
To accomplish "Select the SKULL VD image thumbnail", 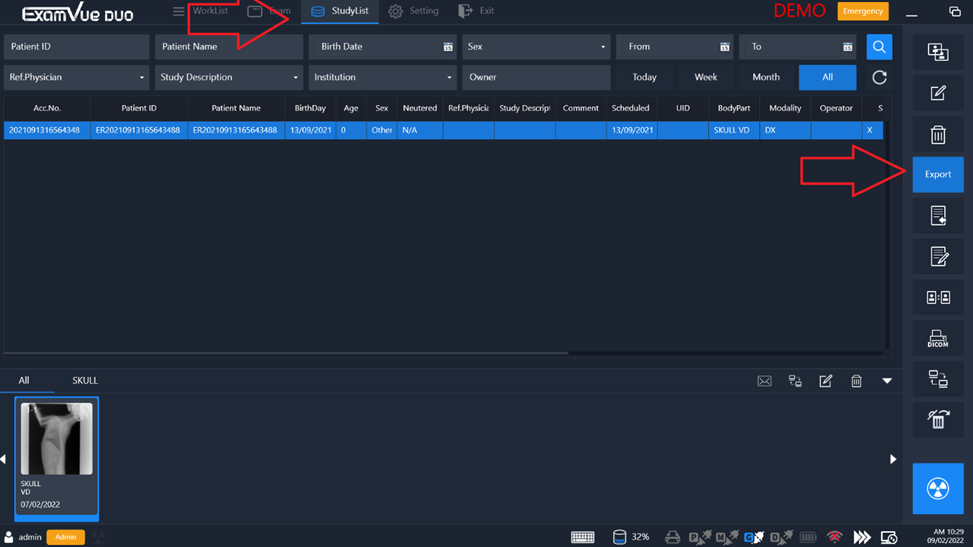I will point(56,458).
